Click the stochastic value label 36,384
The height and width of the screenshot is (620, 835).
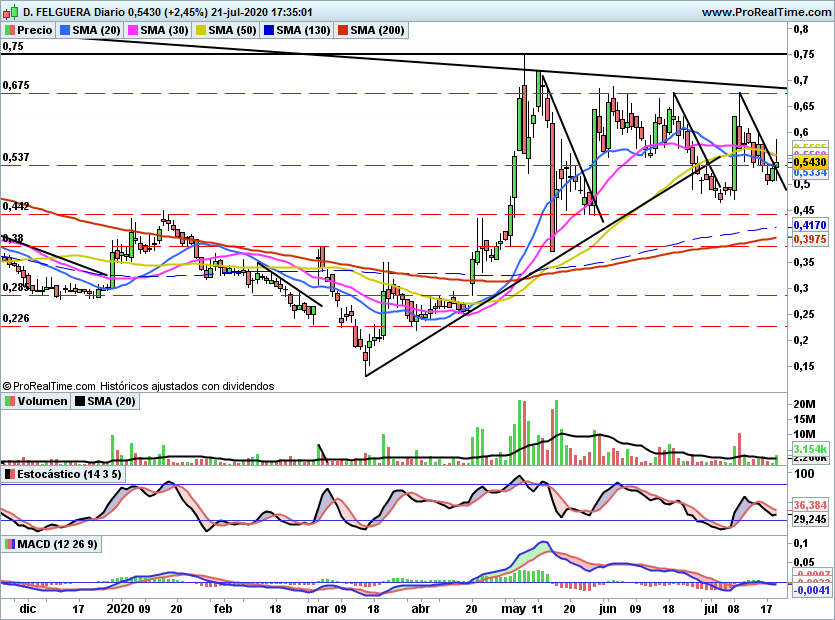tap(810, 504)
